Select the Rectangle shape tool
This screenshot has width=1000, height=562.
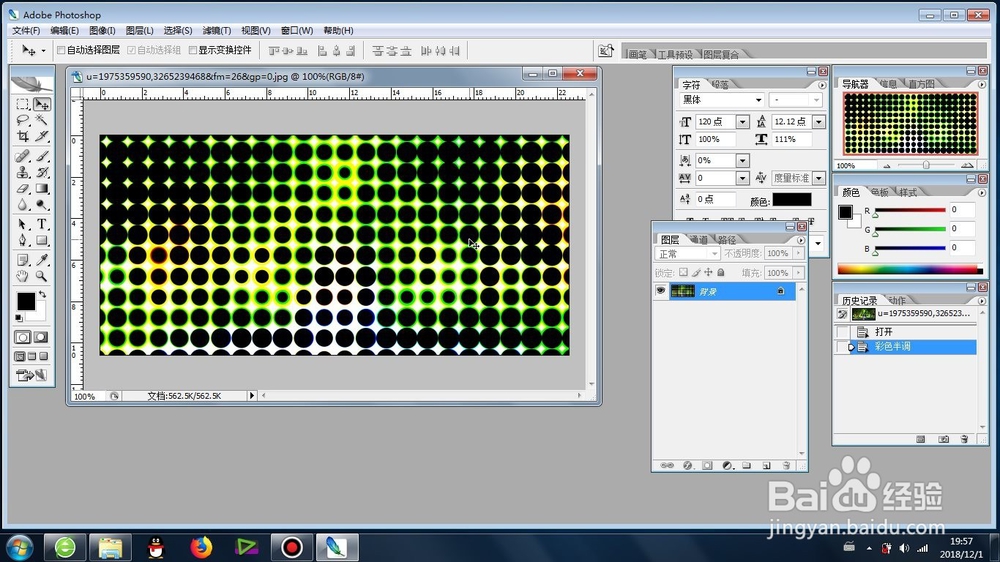tap(42, 240)
